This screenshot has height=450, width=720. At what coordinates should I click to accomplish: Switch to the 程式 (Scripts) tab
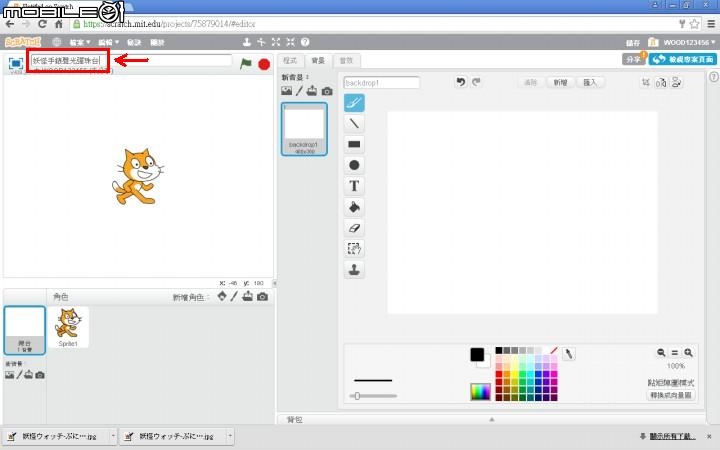[x=290, y=61]
